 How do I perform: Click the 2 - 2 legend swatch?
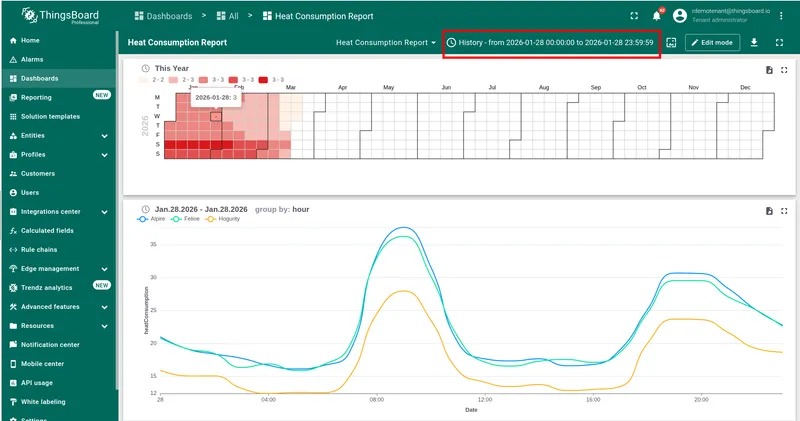[143, 80]
